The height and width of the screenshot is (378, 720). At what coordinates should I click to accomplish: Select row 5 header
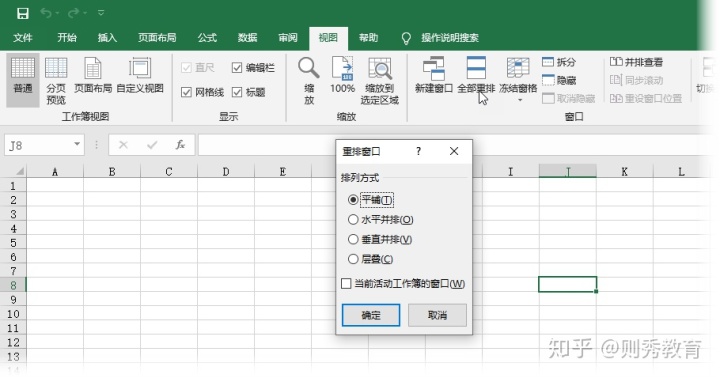click(13, 243)
